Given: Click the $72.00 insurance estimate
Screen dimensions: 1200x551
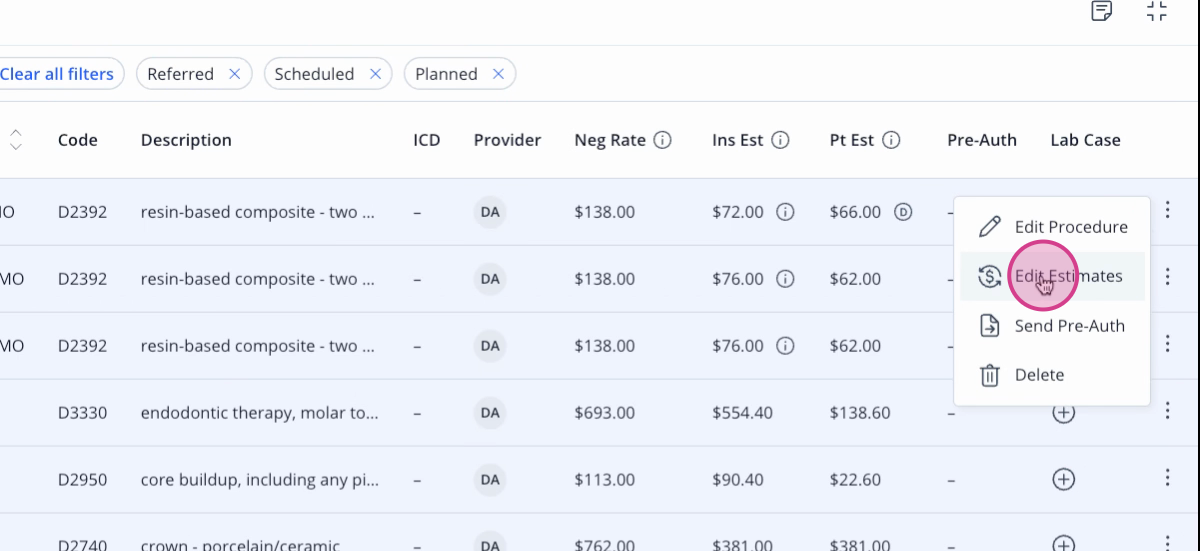Looking at the screenshot, I should (x=738, y=212).
